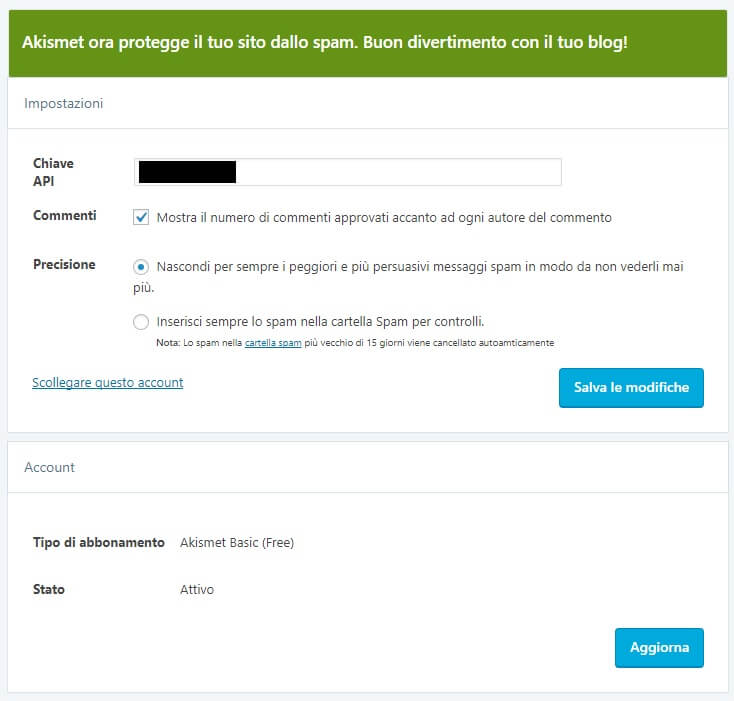Select the "Nascondi per sempre" radio button
The height and width of the screenshot is (701, 734).
tap(142, 267)
